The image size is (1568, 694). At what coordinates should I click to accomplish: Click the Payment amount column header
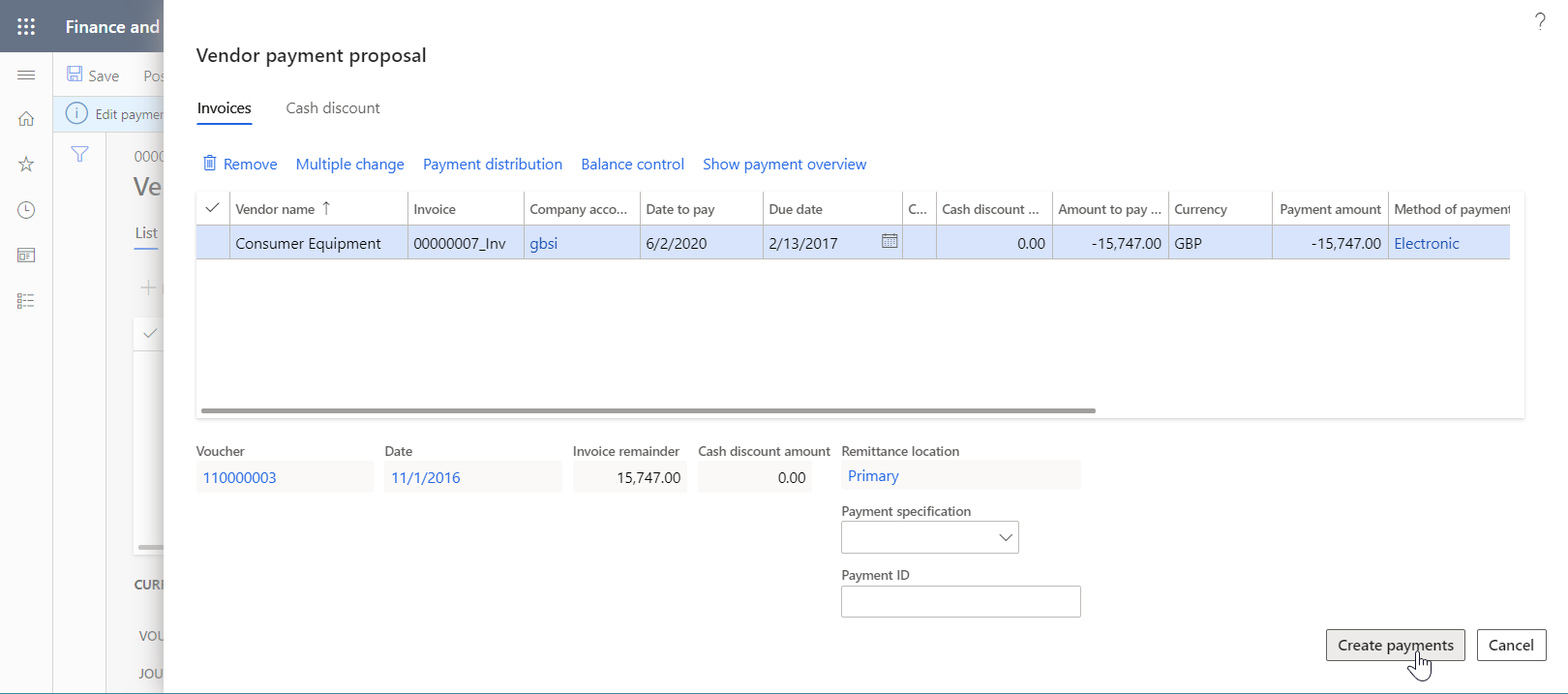pos(1331,209)
